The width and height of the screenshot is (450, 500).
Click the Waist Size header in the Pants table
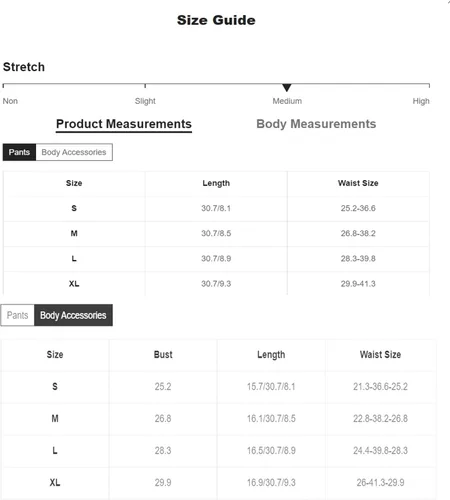(x=358, y=183)
